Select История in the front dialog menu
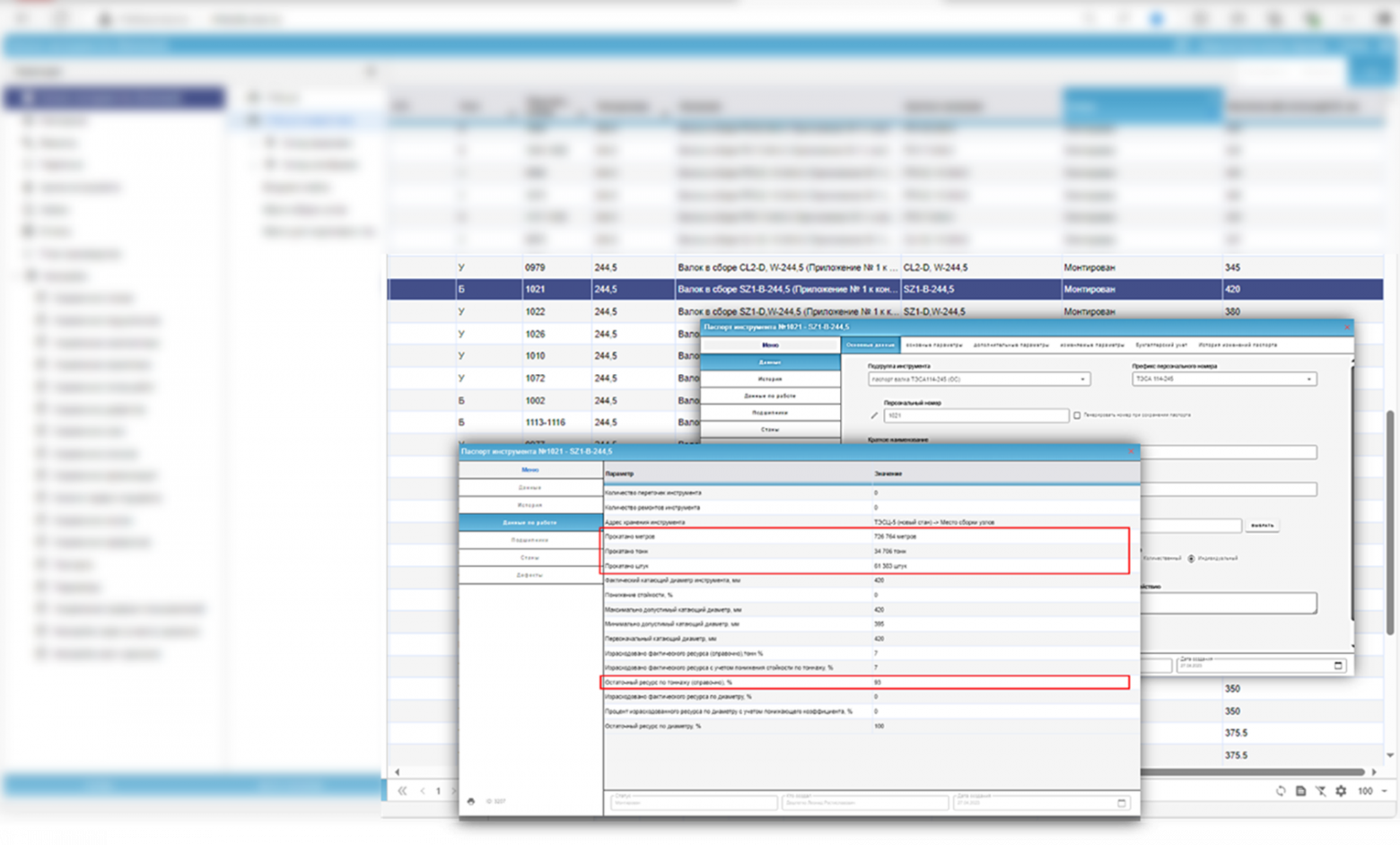 click(530, 505)
